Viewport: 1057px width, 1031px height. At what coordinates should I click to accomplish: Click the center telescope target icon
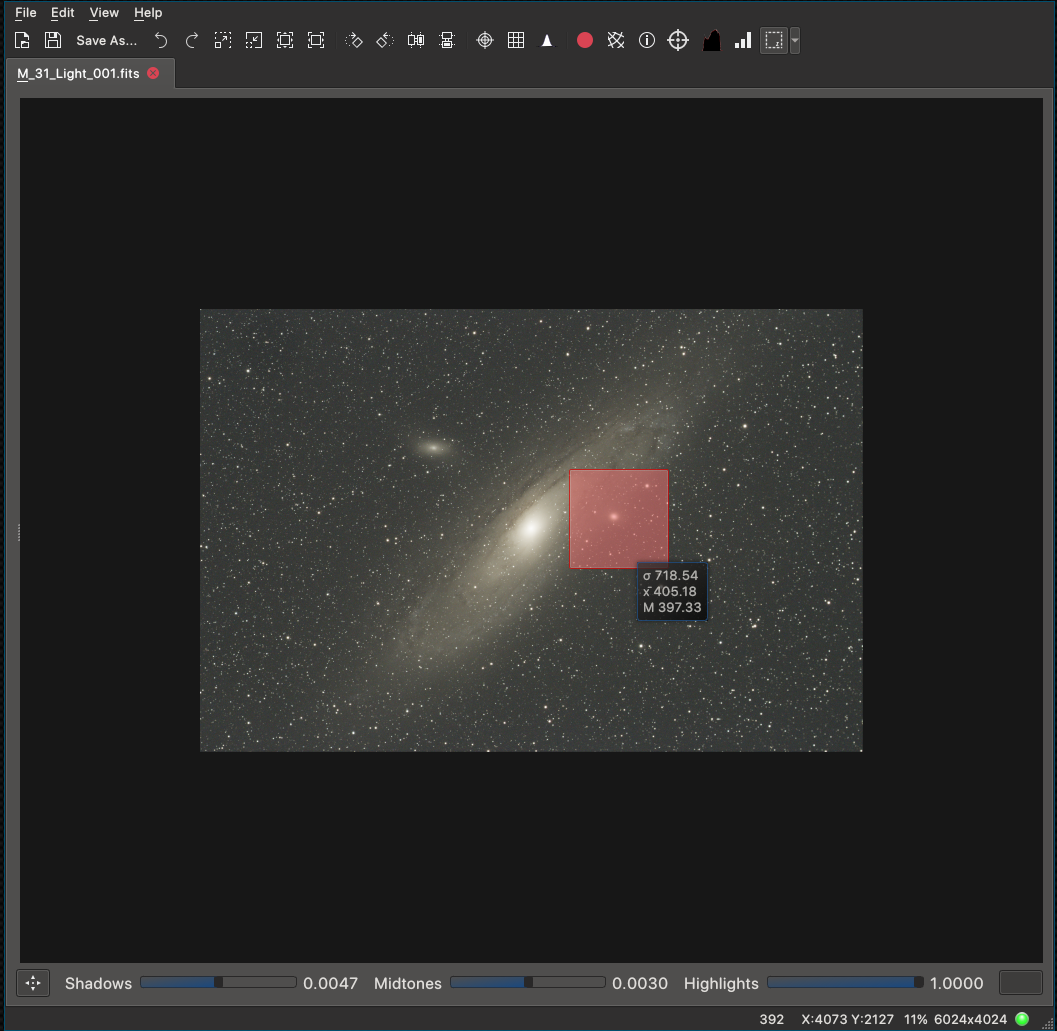tap(678, 40)
